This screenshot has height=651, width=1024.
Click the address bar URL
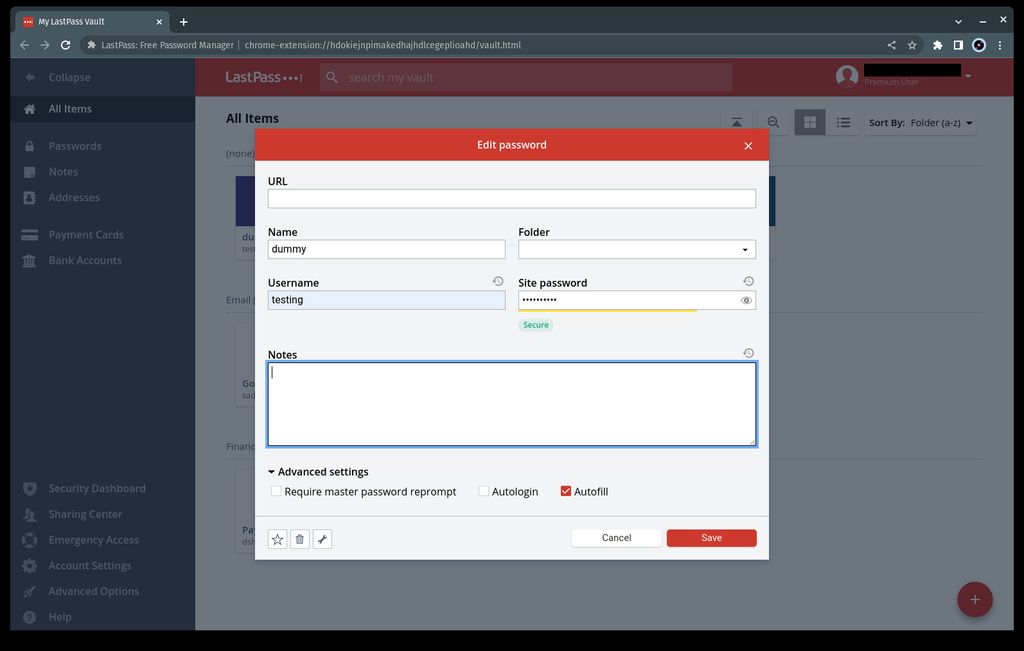point(382,45)
